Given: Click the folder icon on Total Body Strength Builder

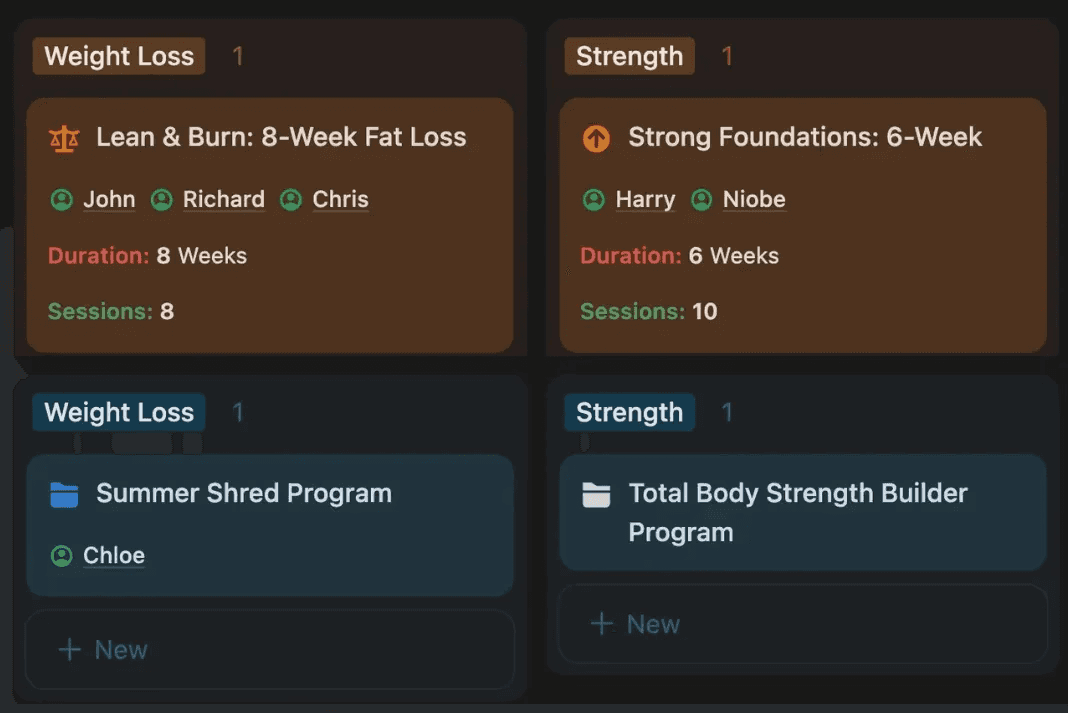Looking at the screenshot, I should 596,493.
